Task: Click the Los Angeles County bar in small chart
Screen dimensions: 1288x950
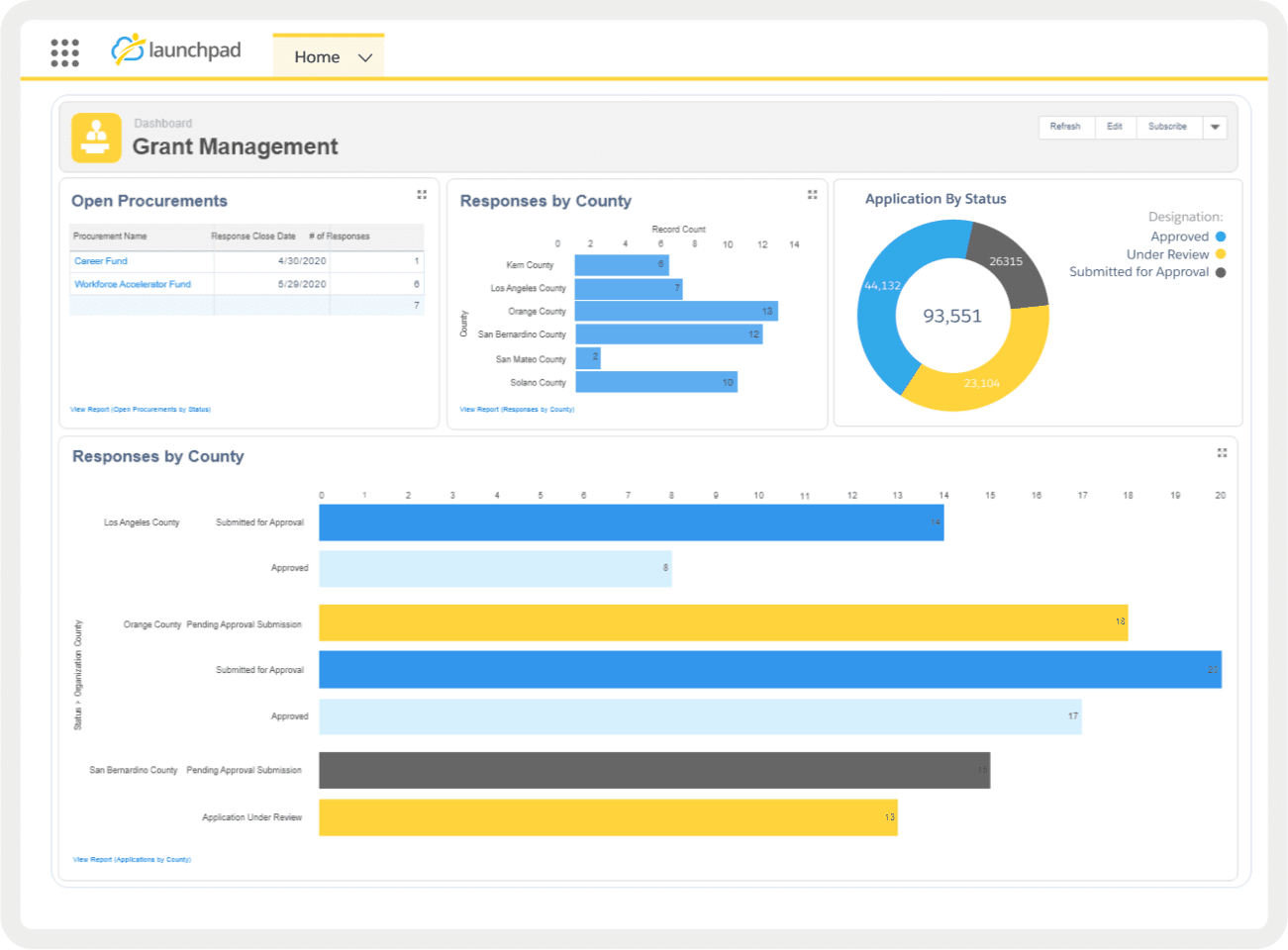Action: tap(629, 289)
